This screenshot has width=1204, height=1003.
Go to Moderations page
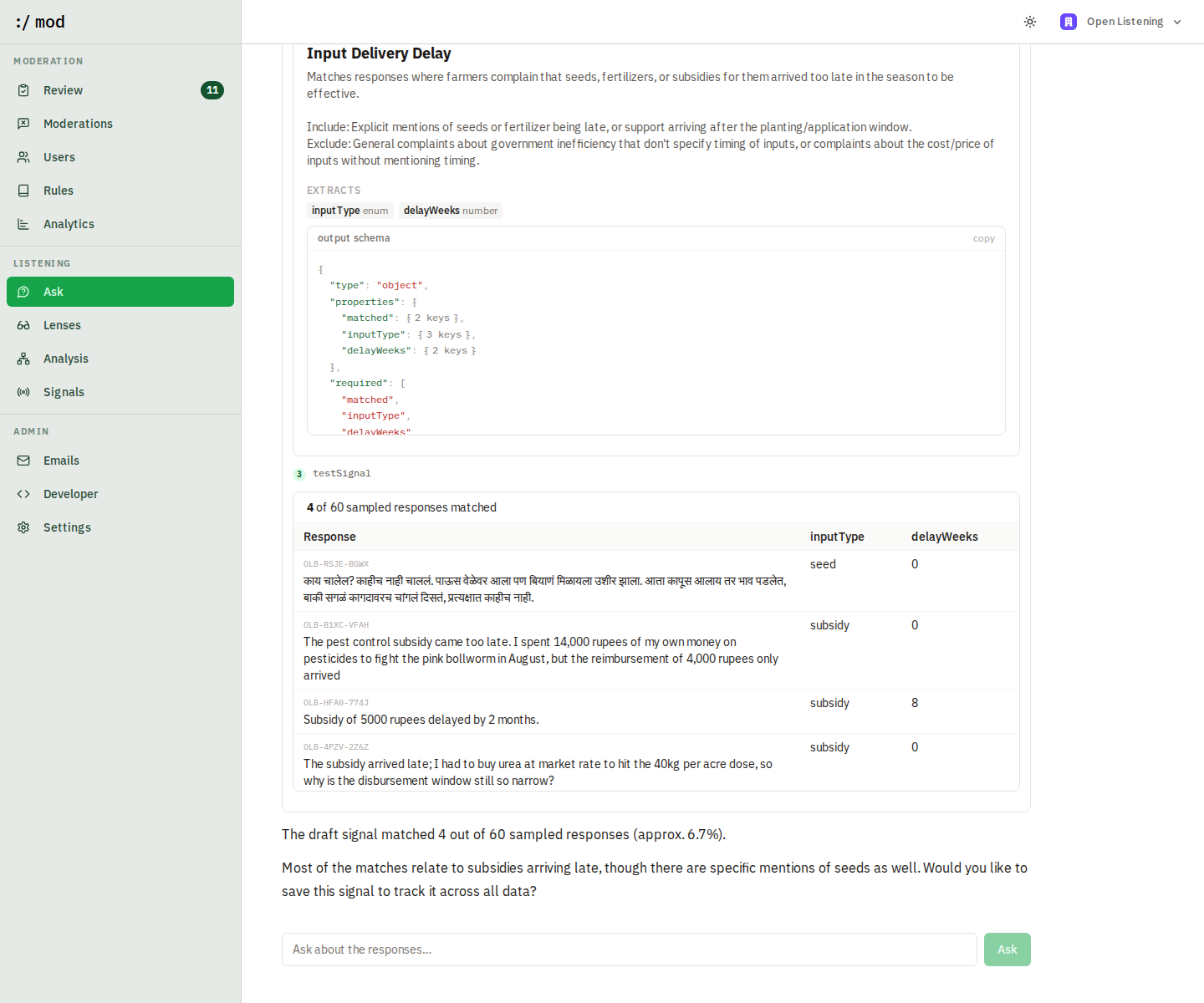pos(120,124)
